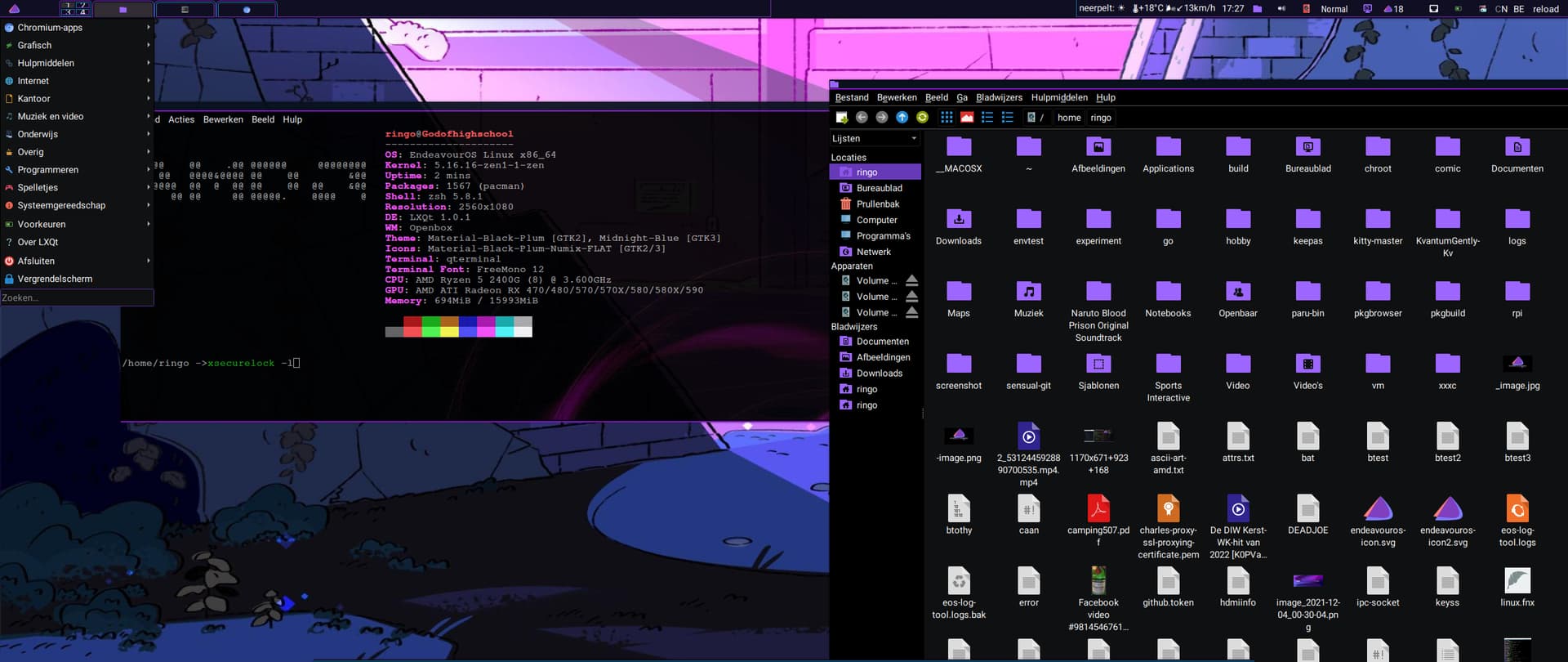The image size is (1568, 662).
Task: Open the Muziek folder icon
Action: pyautogui.click(x=1029, y=292)
